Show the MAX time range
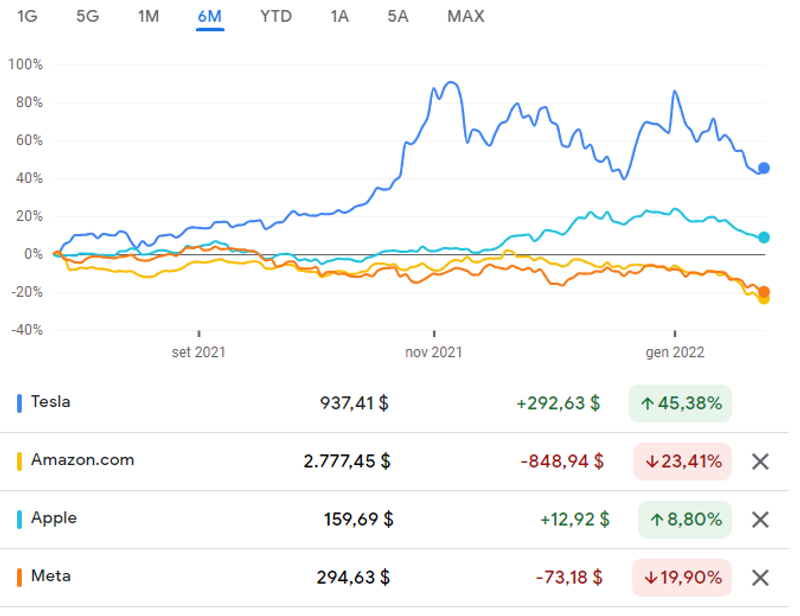This screenshot has height=616, width=800. coord(466,16)
